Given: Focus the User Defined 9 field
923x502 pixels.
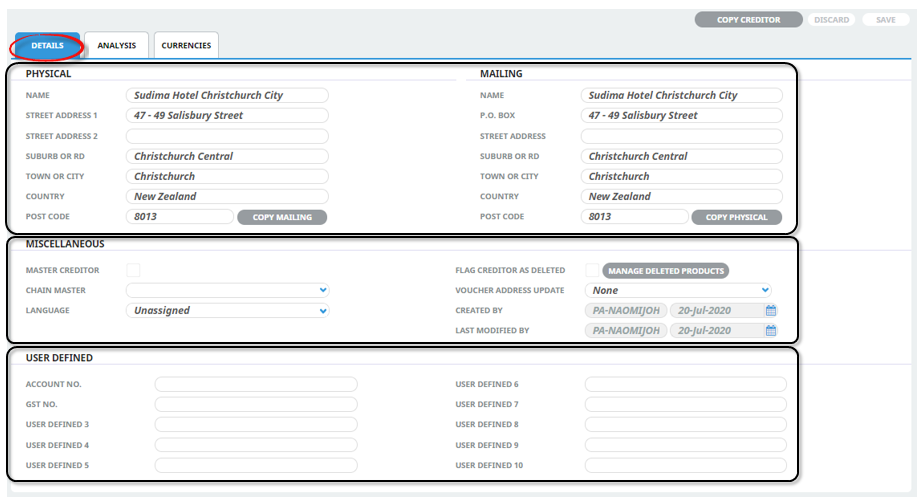Looking at the screenshot, I should 686,445.
